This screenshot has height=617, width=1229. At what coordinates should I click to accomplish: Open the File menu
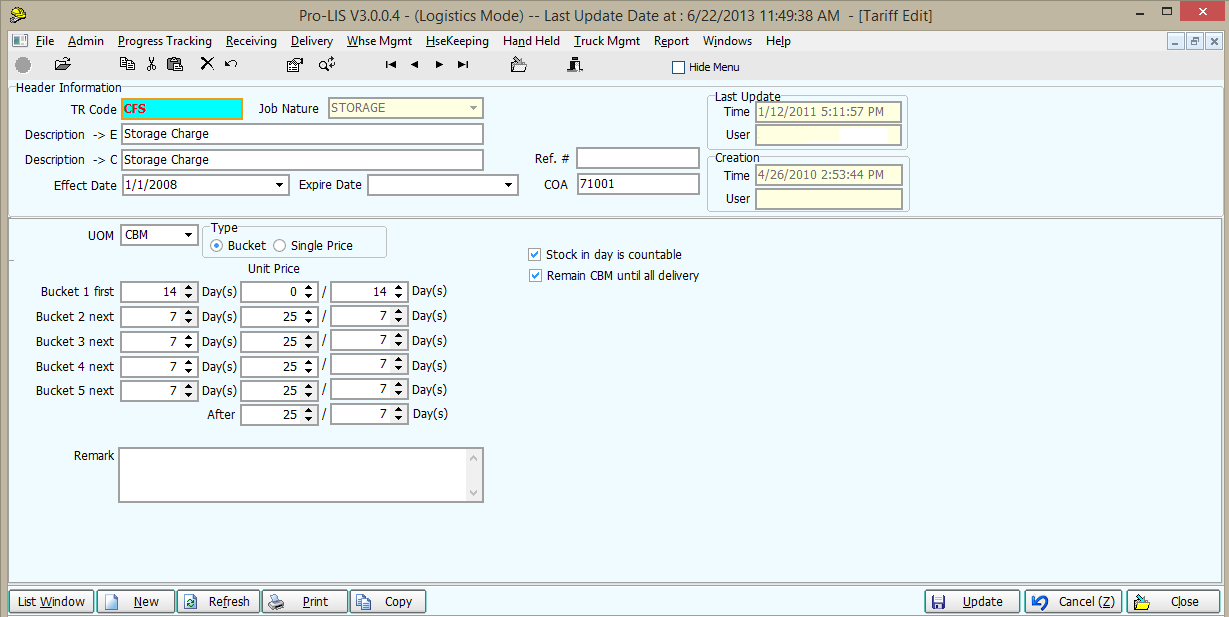pyautogui.click(x=45, y=41)
